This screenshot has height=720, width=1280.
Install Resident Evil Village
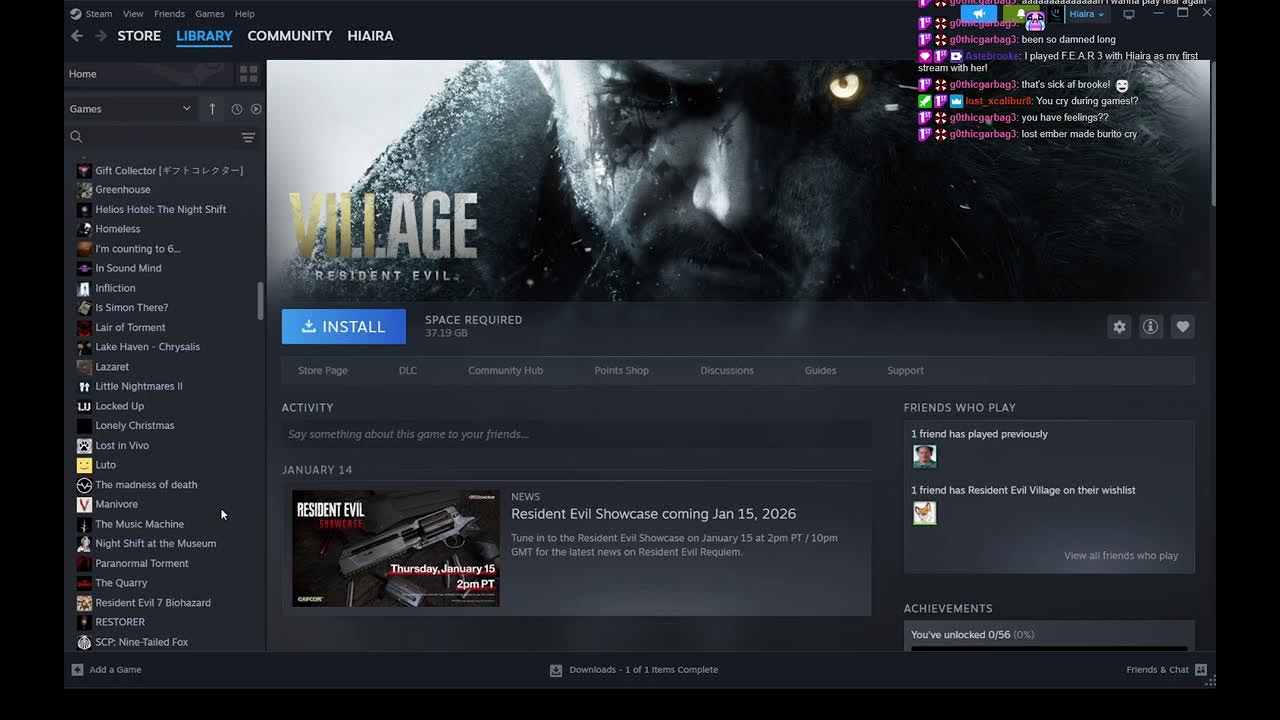(344, 327)
